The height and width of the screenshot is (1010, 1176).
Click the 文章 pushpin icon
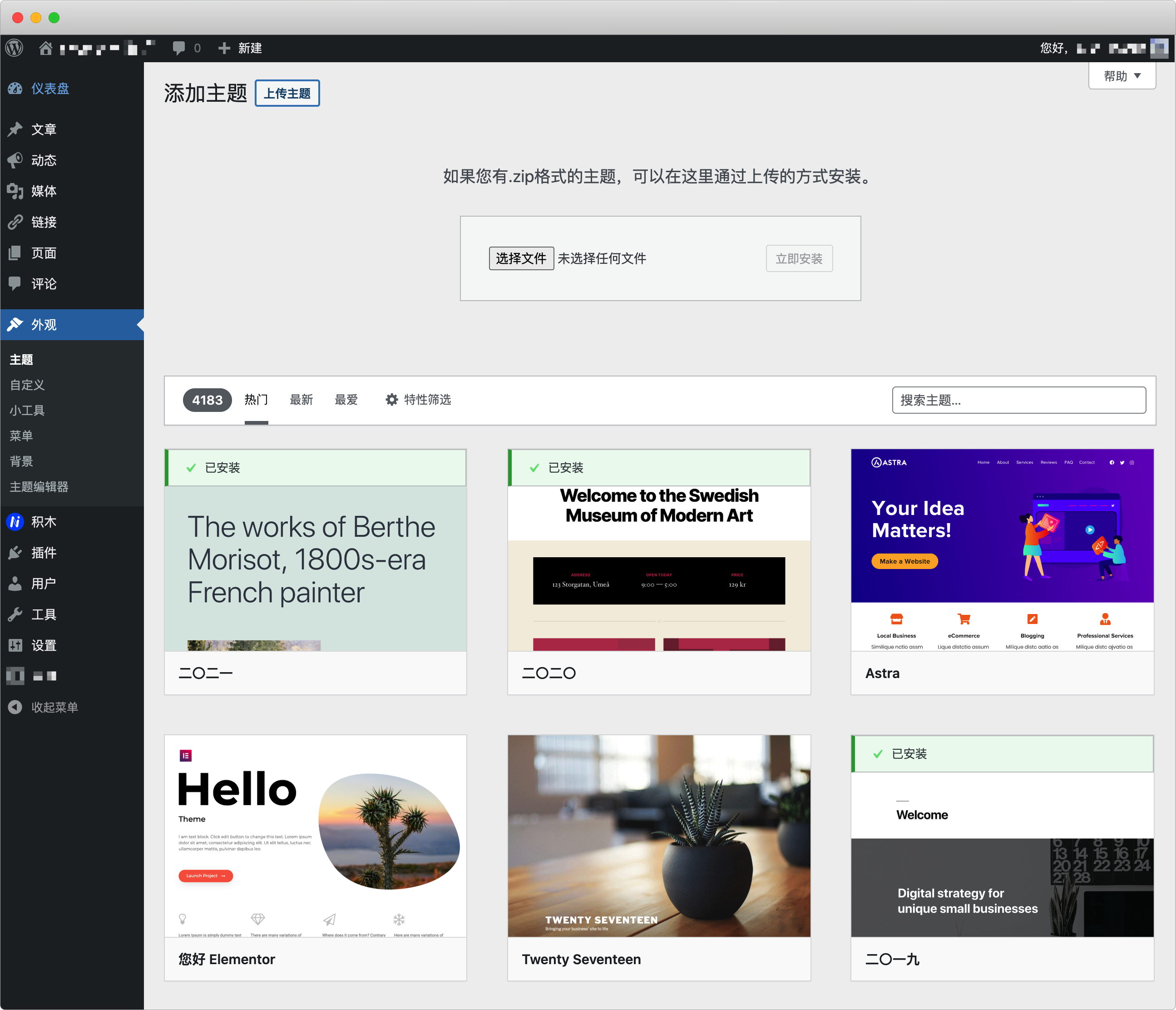pyautogui.click(x=15, y=129)
